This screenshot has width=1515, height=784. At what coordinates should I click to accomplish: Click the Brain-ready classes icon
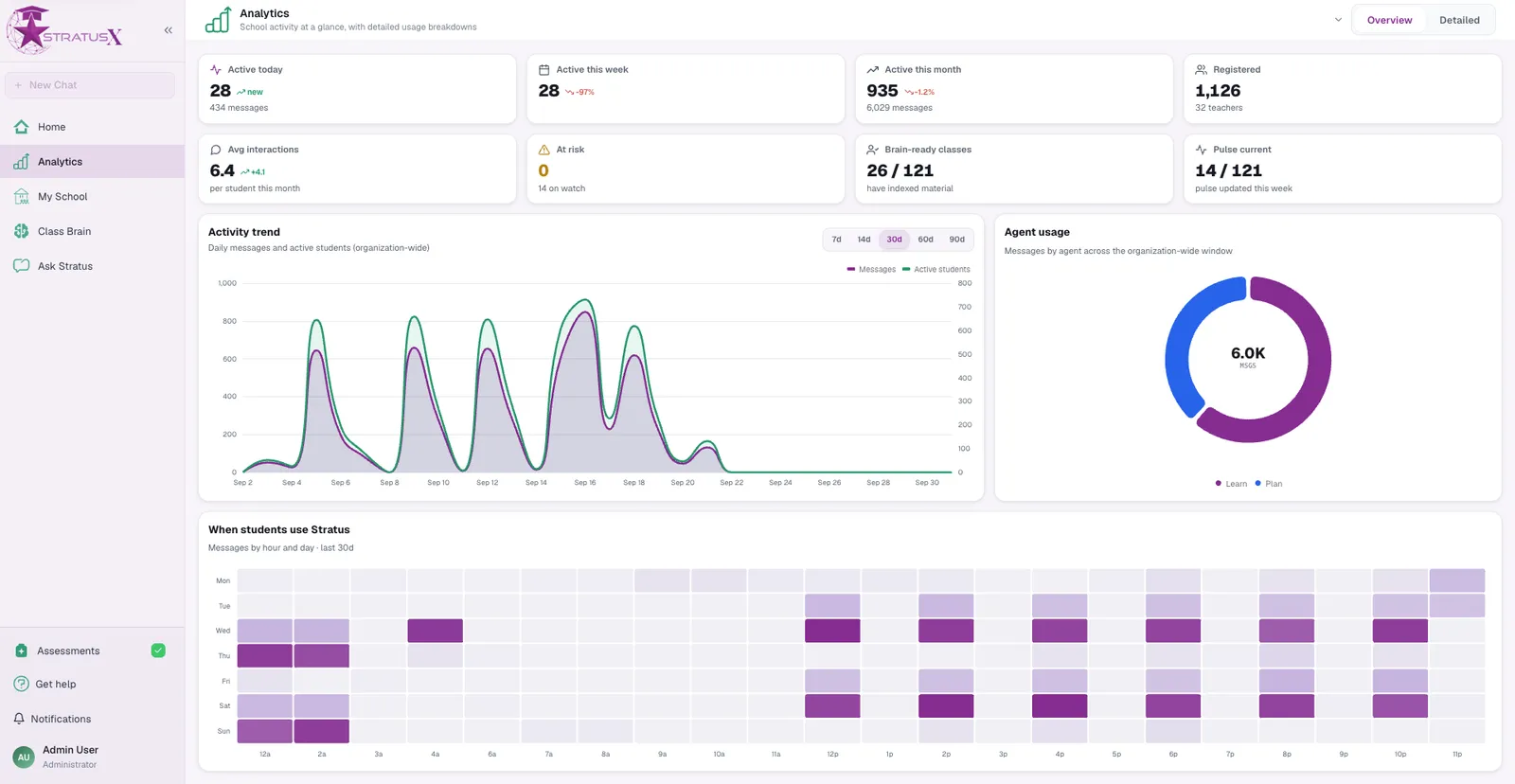(x=873, y=150)
